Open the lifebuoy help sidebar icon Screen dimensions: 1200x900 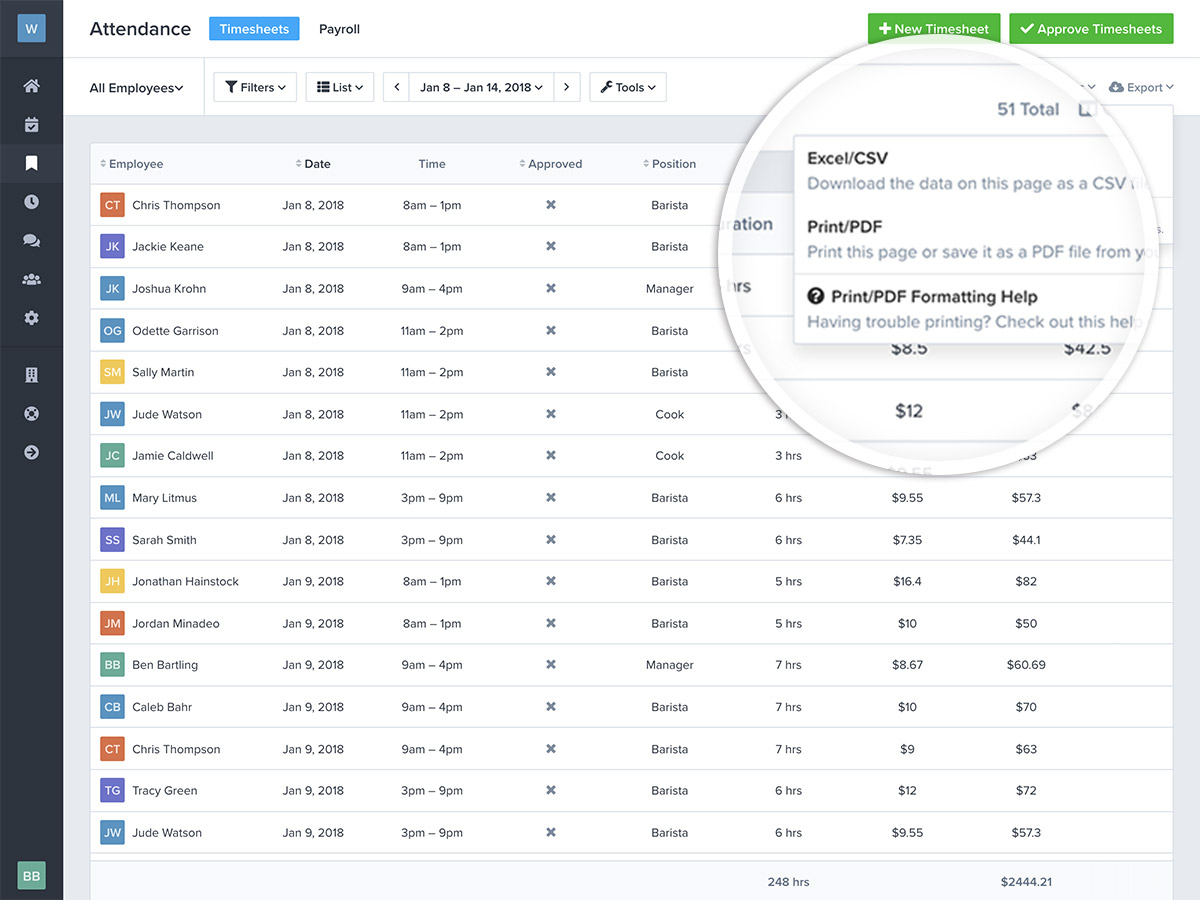click(x=31, y=413)
